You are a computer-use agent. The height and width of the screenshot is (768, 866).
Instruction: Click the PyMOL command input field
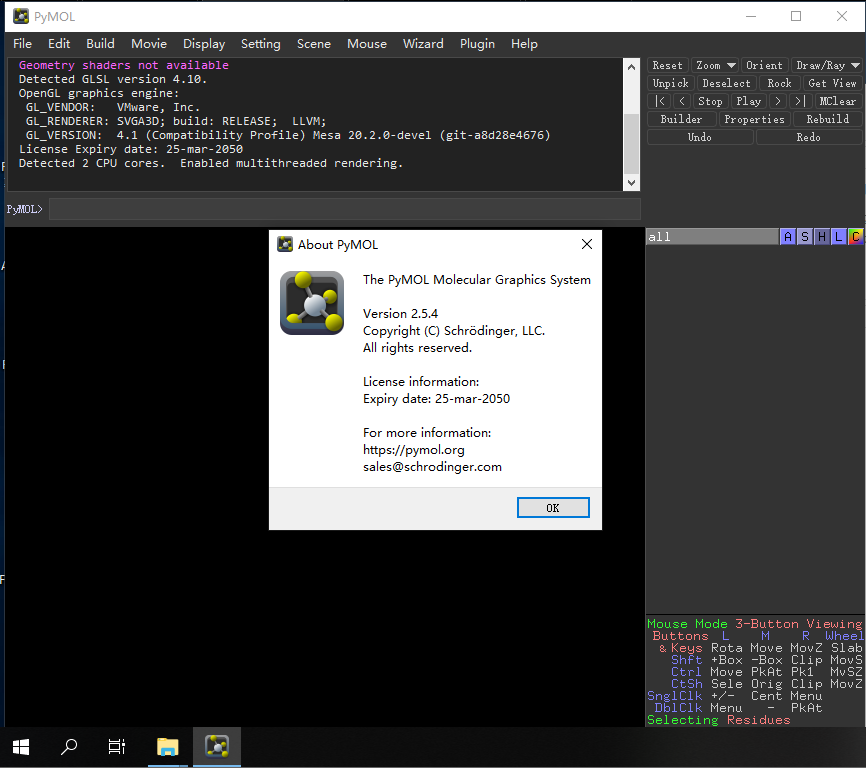tap(345, 209)
